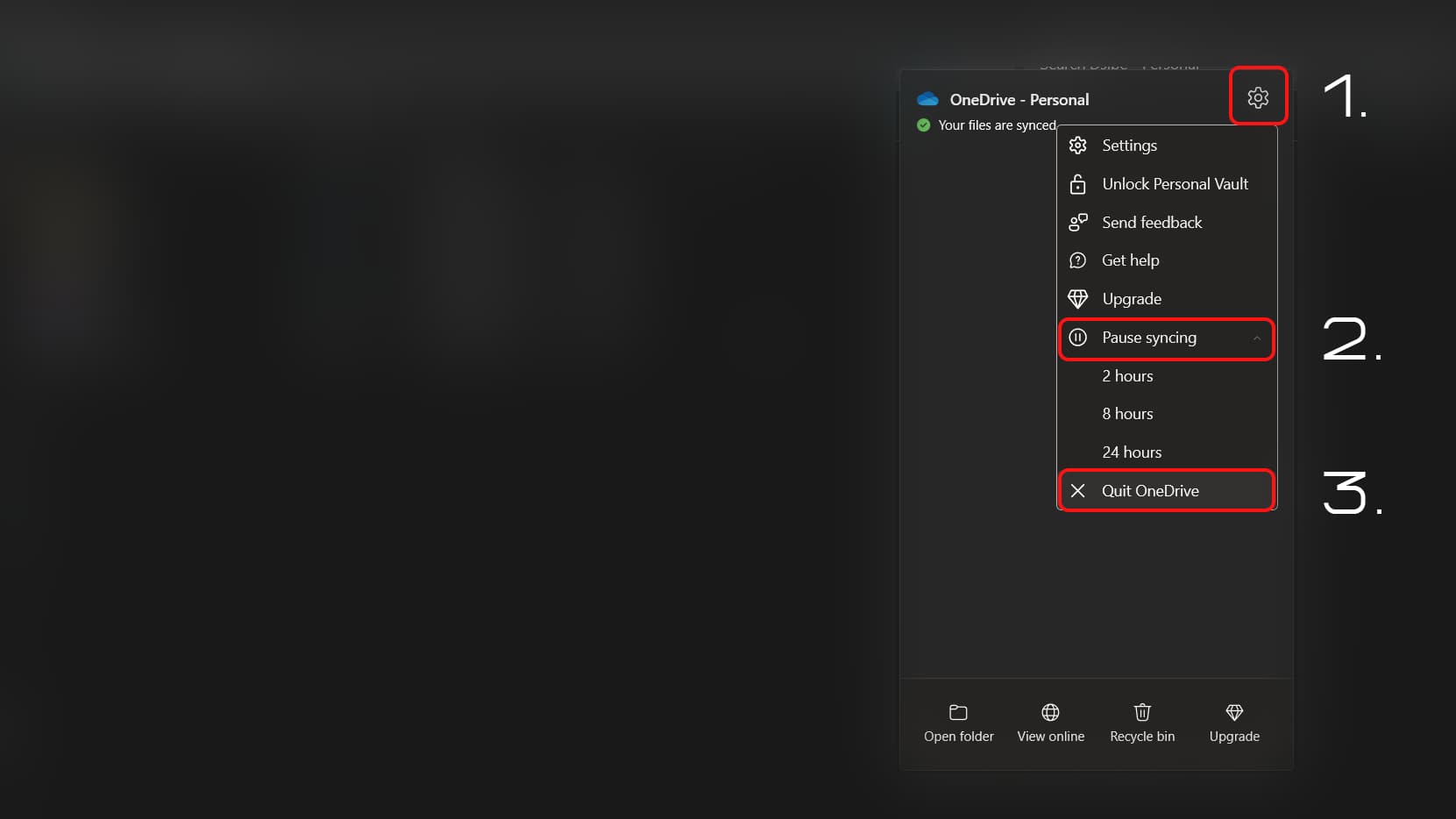Click the diamond icon beside menu Upgrade
Screen dimensions: 1456x819
[1078, 299]
